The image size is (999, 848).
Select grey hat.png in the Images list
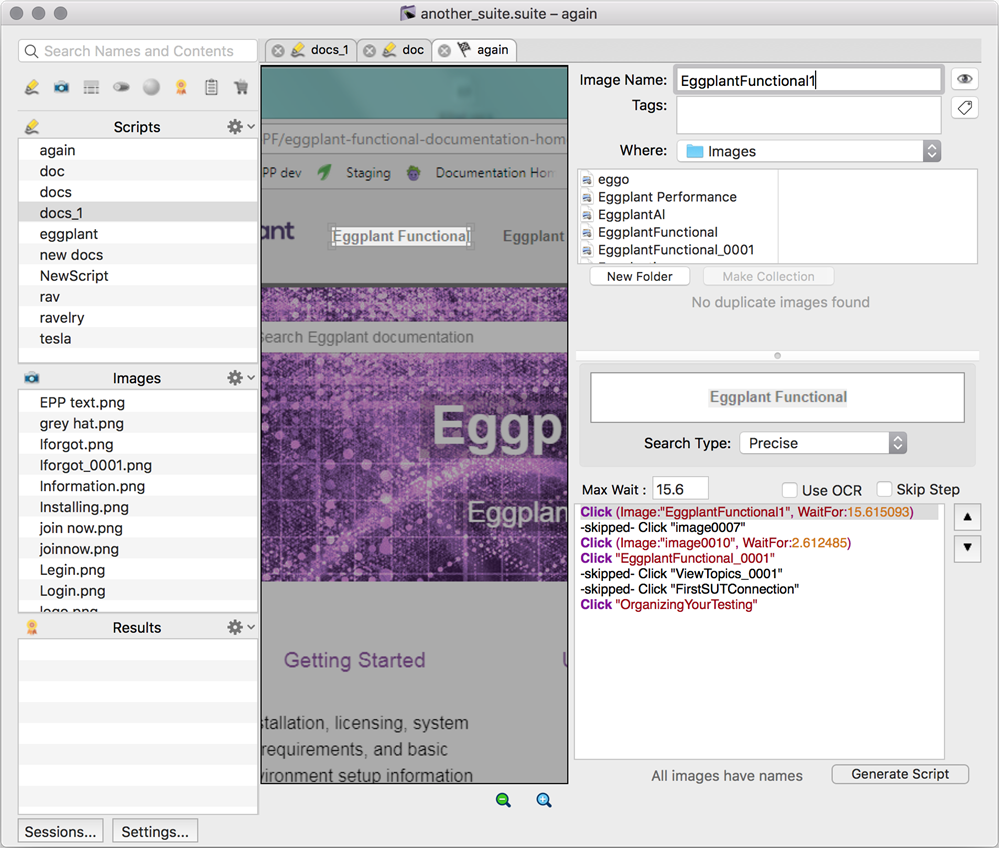tap(138, 424)
